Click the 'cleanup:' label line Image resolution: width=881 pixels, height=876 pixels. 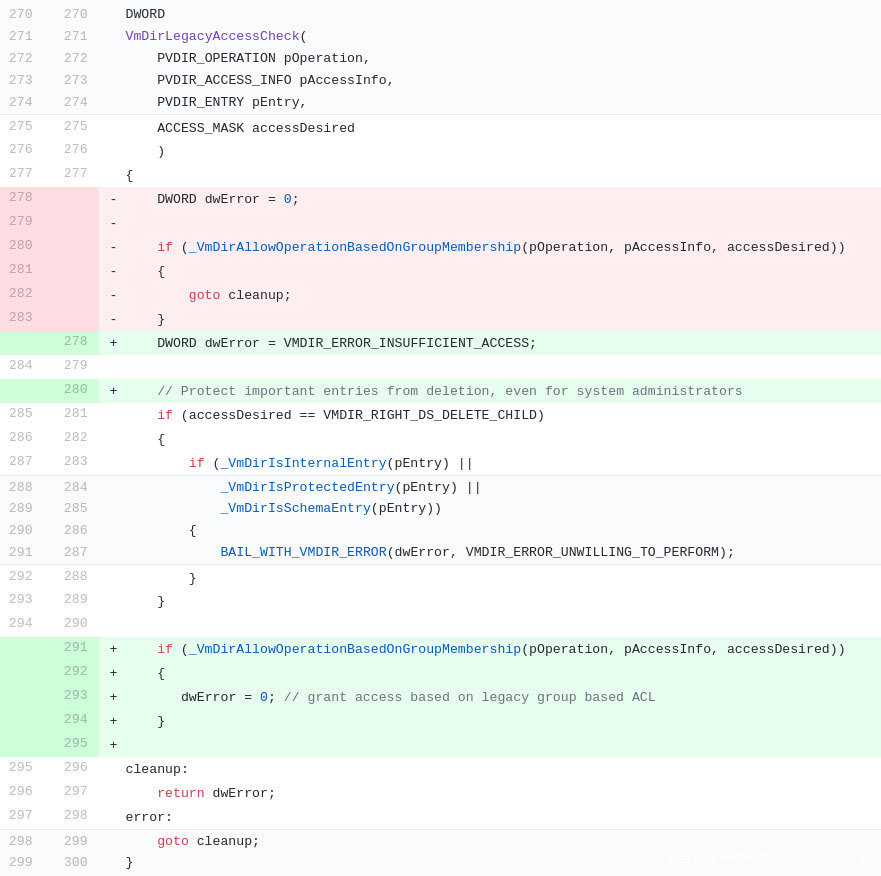tap(157, 770)
